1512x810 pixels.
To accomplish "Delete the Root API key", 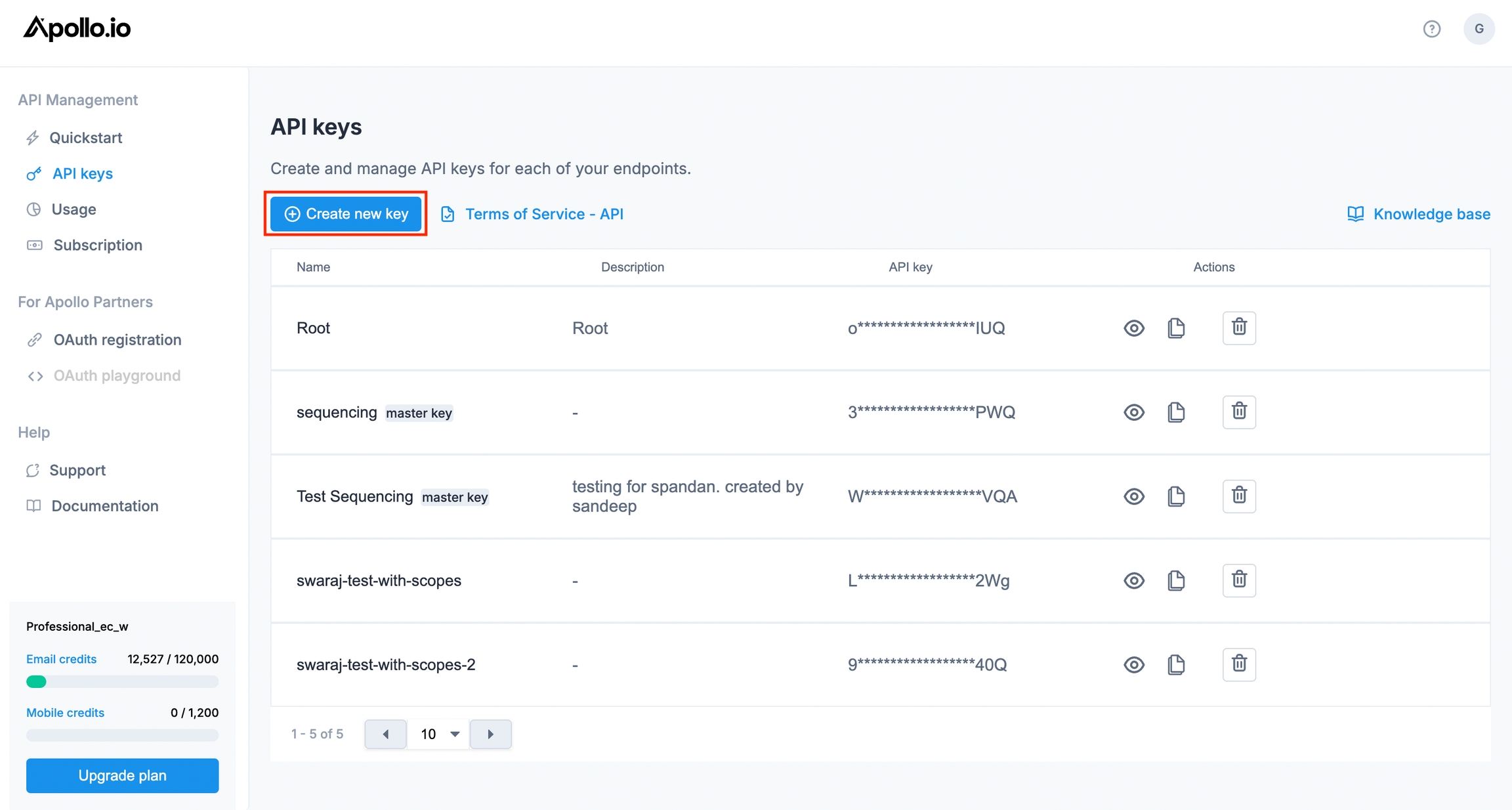I will point(1239,328).
